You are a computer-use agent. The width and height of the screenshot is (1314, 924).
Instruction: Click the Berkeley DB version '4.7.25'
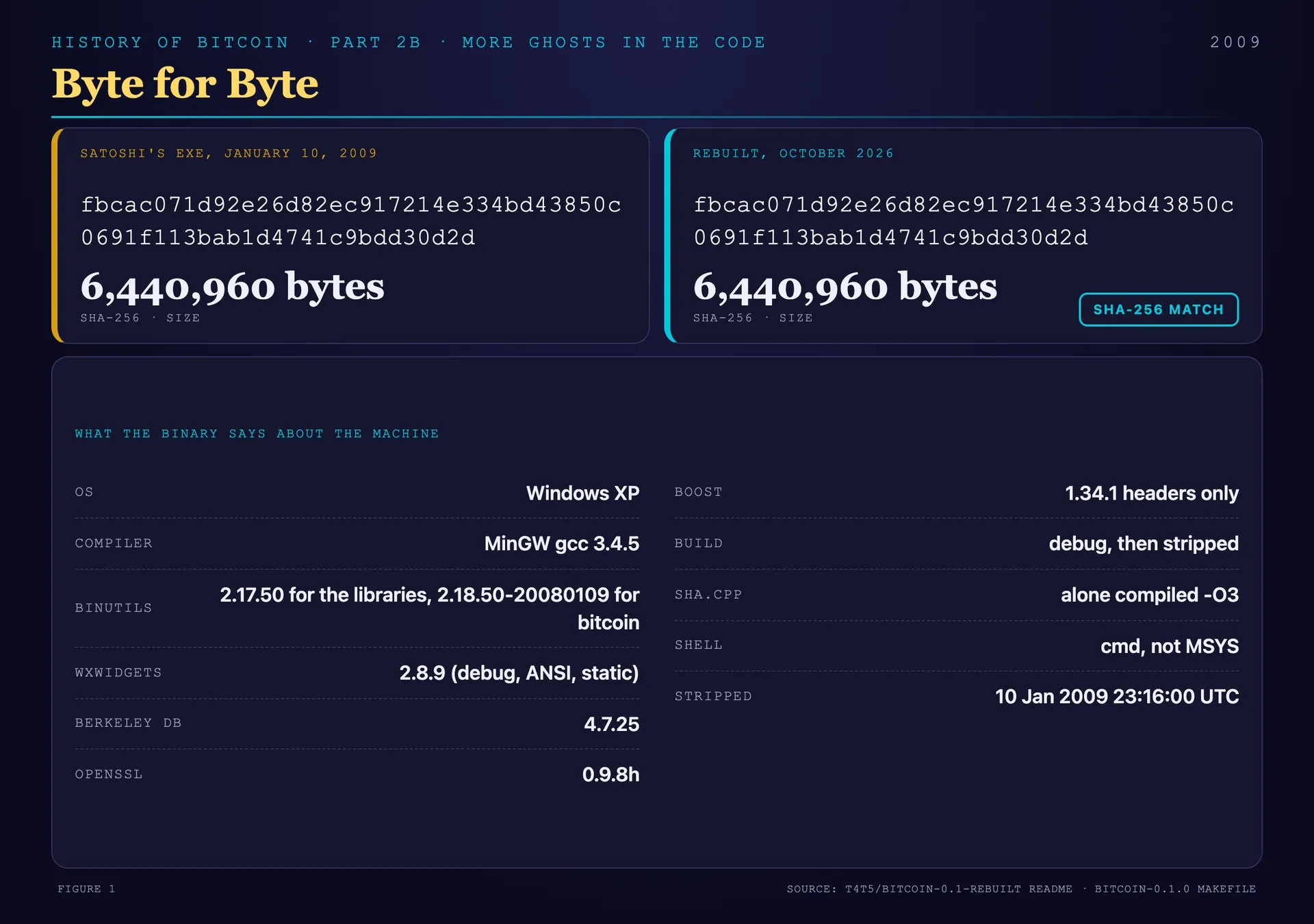(611, 724)
